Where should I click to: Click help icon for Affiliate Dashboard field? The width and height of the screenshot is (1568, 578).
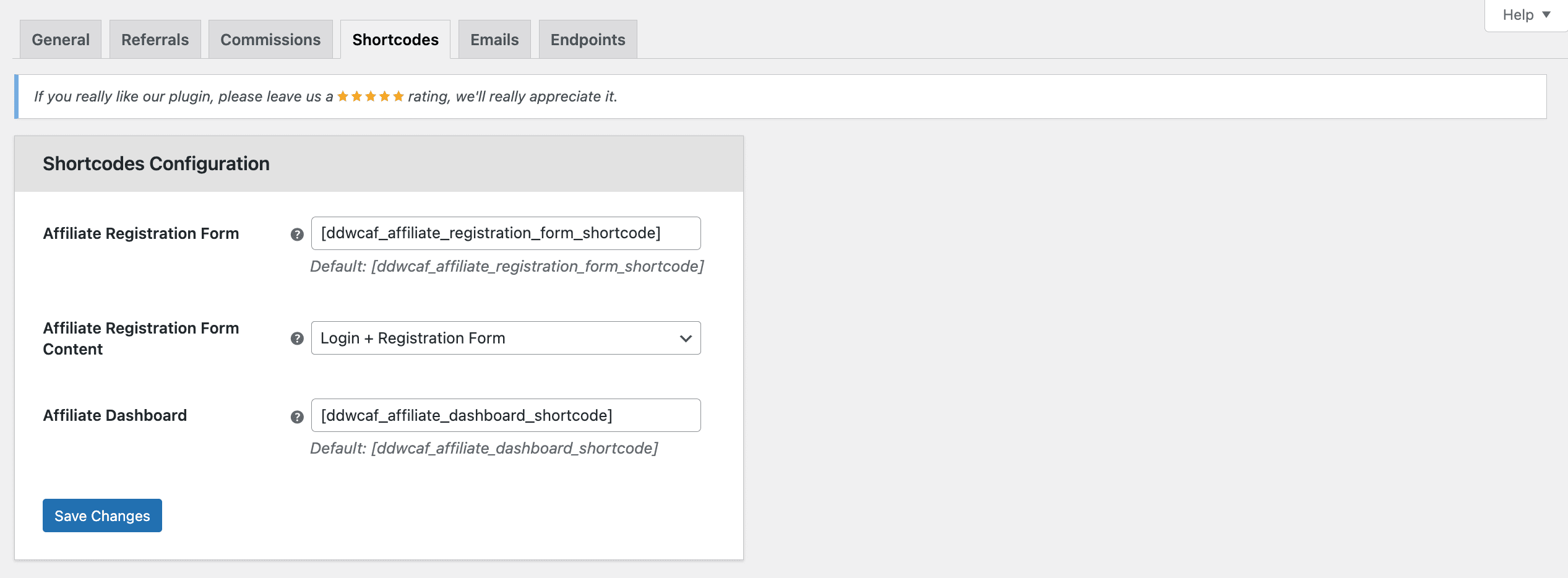tap(297, 417)
